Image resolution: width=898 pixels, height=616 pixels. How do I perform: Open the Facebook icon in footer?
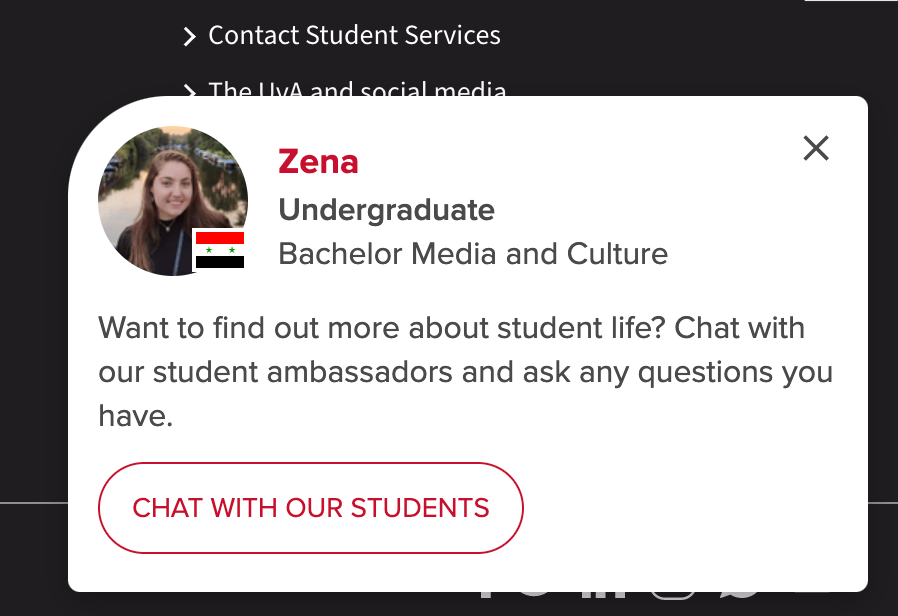click(487, 595)
